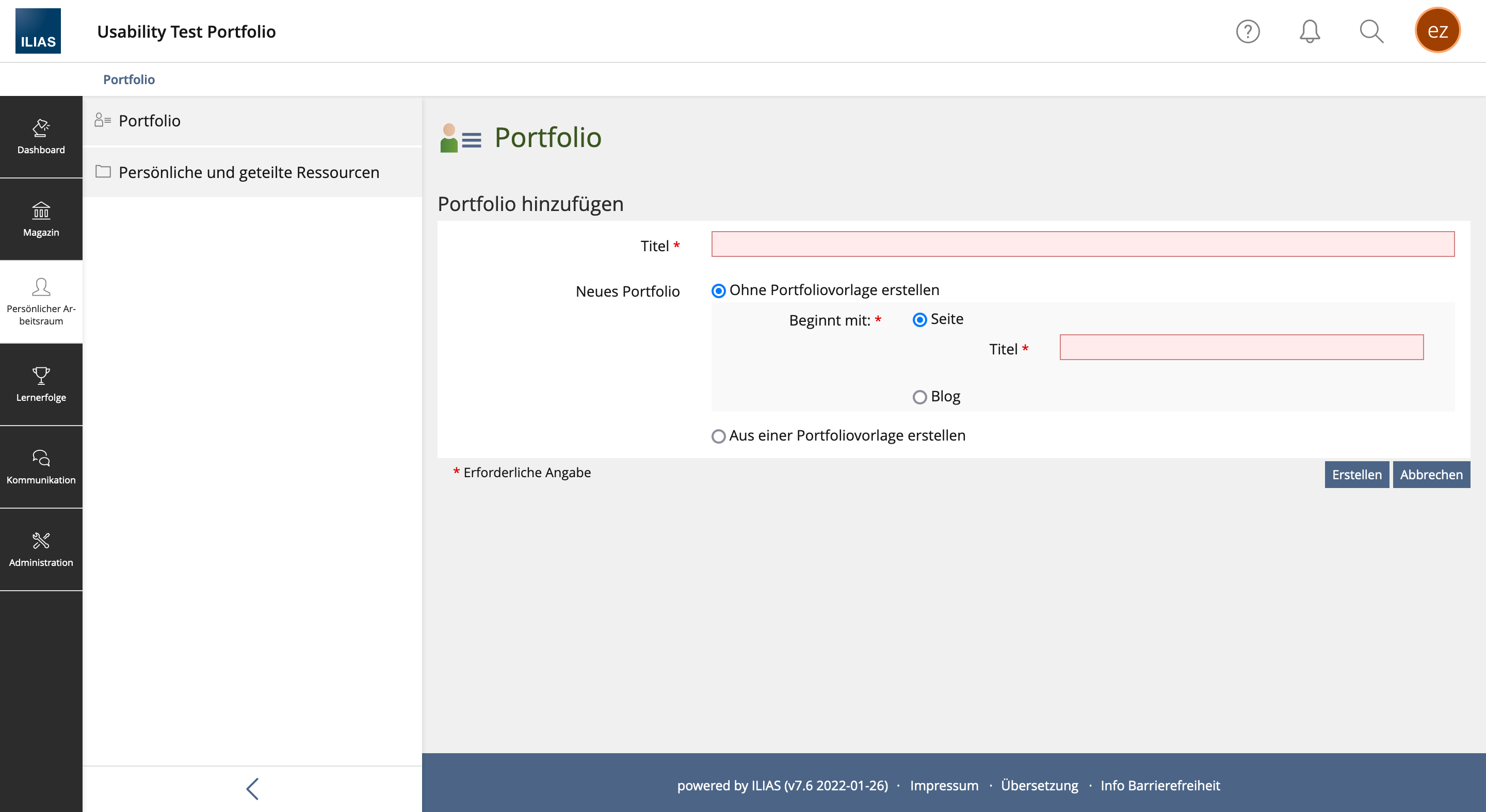Image resolution: width=1486 pixels, height=812 pixels.
Task: Open the help question mark icon
Action: pos(1247,31)
